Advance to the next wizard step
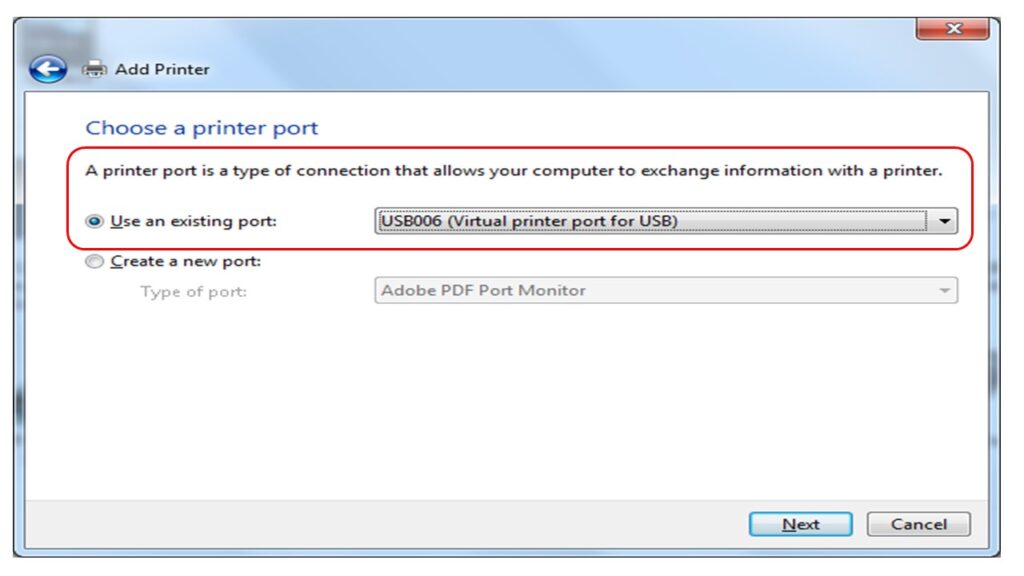Screen dimensions: 1024x576 799,524
